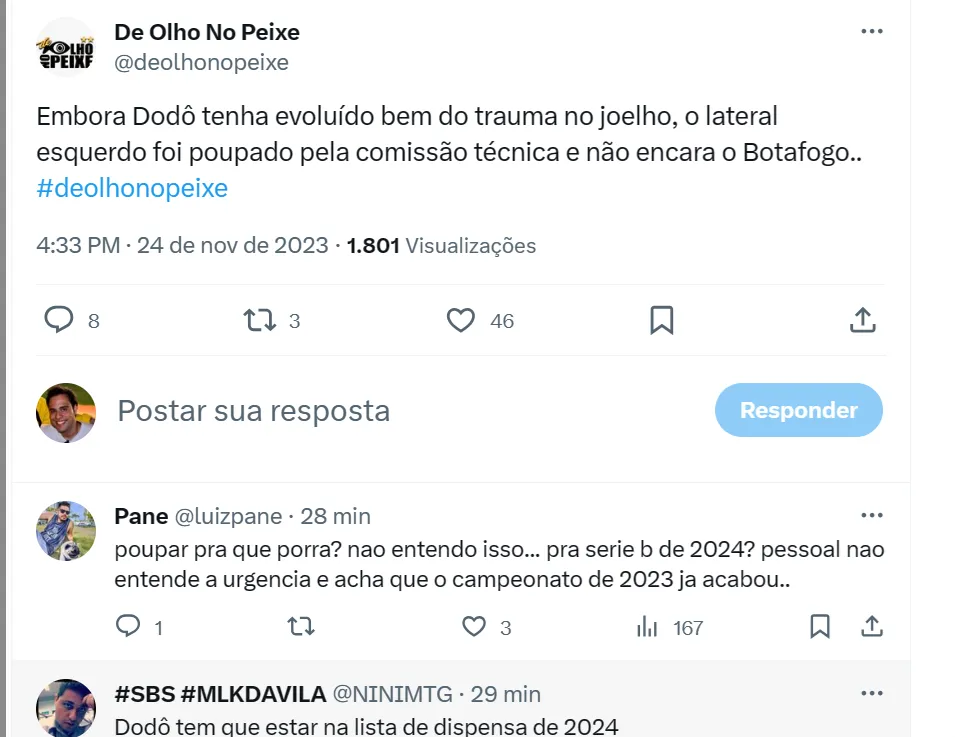
Task: Open De Olho No Peixe profile avatar
Action: [66, 47]
